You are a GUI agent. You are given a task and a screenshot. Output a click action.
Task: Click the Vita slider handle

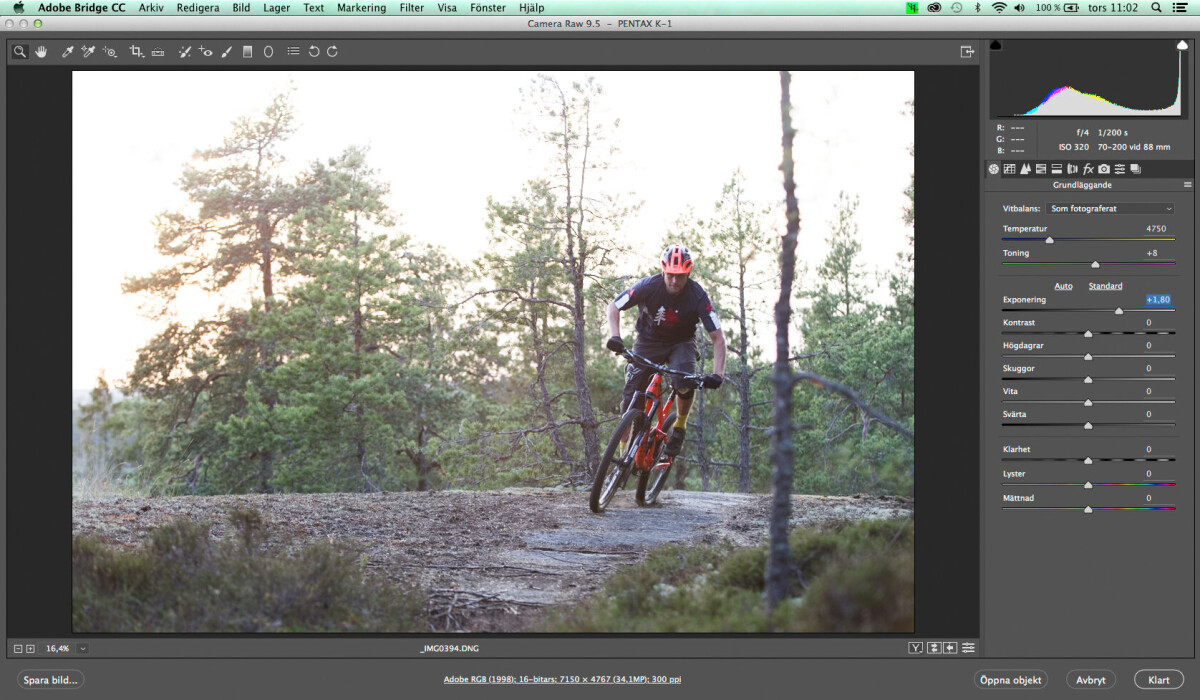click(x=1088, y=402)
